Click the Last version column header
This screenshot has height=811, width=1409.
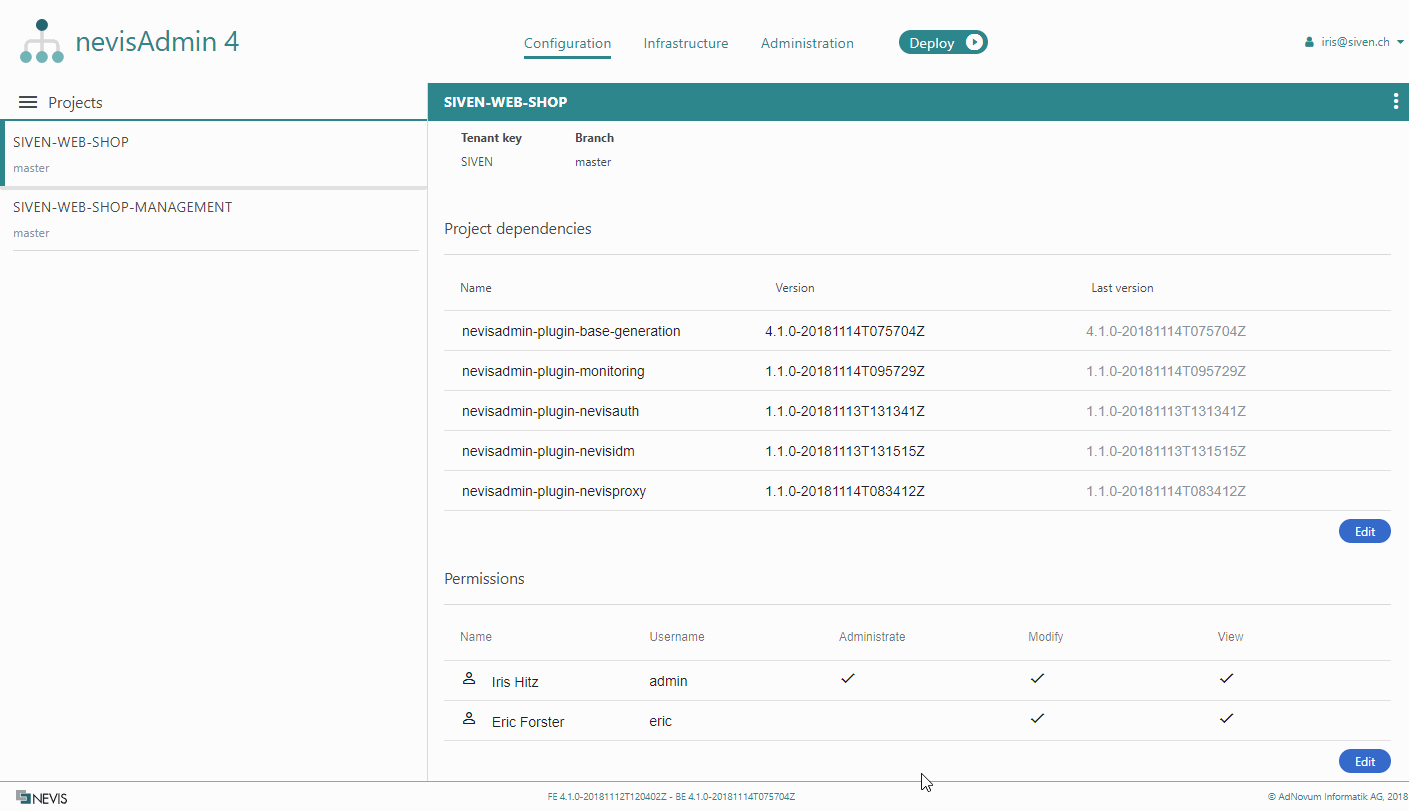click(x=1122, y=288)
